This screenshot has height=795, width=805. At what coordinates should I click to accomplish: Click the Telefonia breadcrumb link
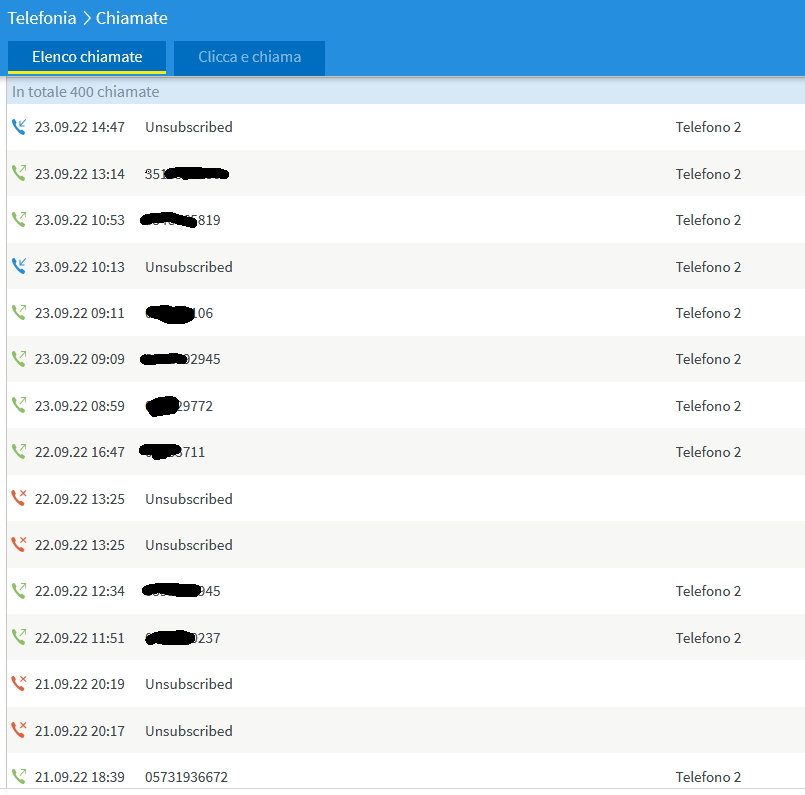pos(42,18)
